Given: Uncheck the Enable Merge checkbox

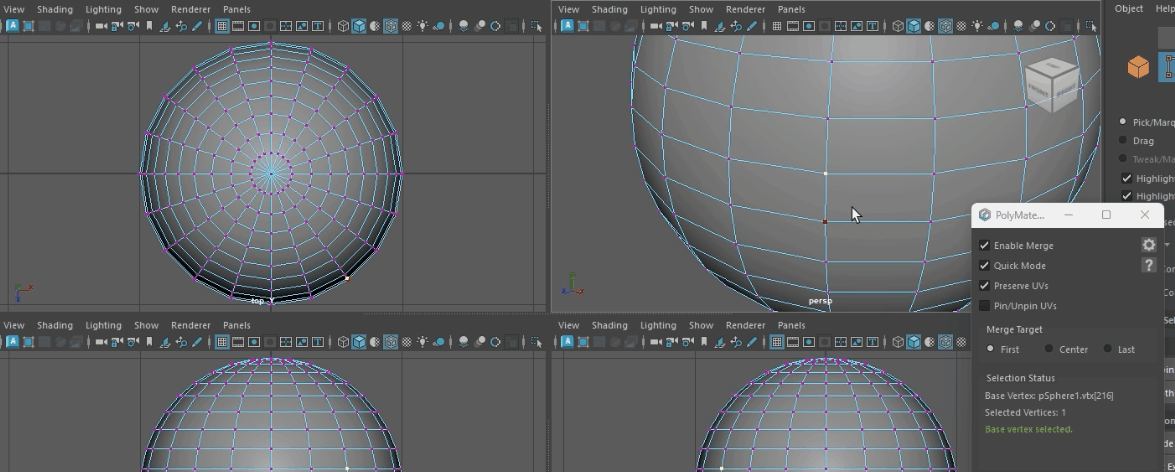Looking at the screenshot, I should (984, 246).
